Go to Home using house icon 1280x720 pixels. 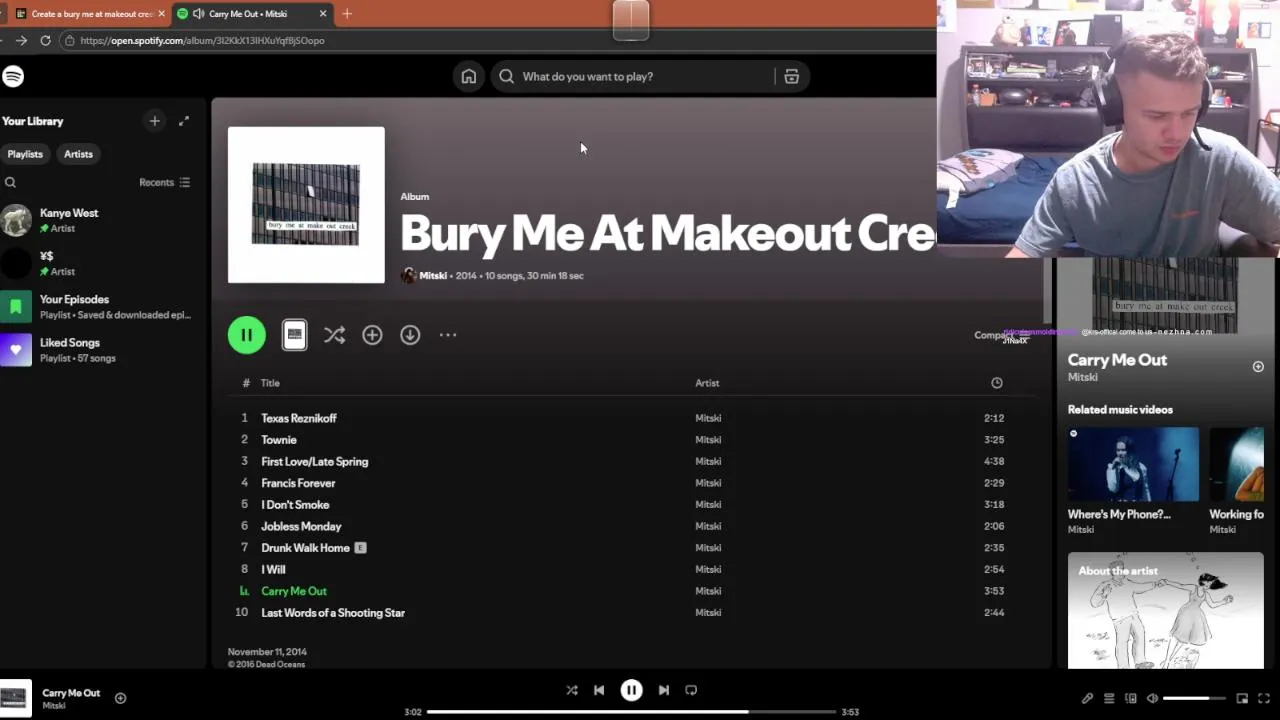pos(468,76)
